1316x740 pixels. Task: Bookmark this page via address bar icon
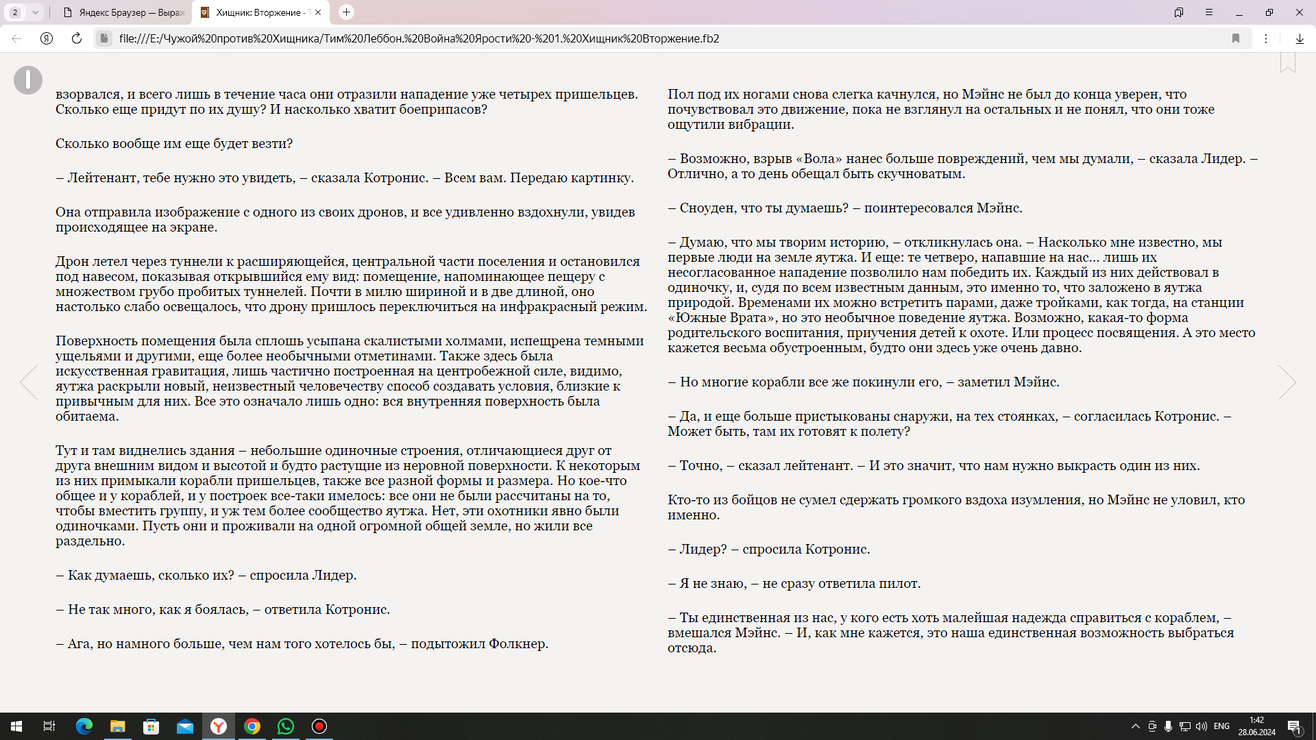coord(1236,38)
